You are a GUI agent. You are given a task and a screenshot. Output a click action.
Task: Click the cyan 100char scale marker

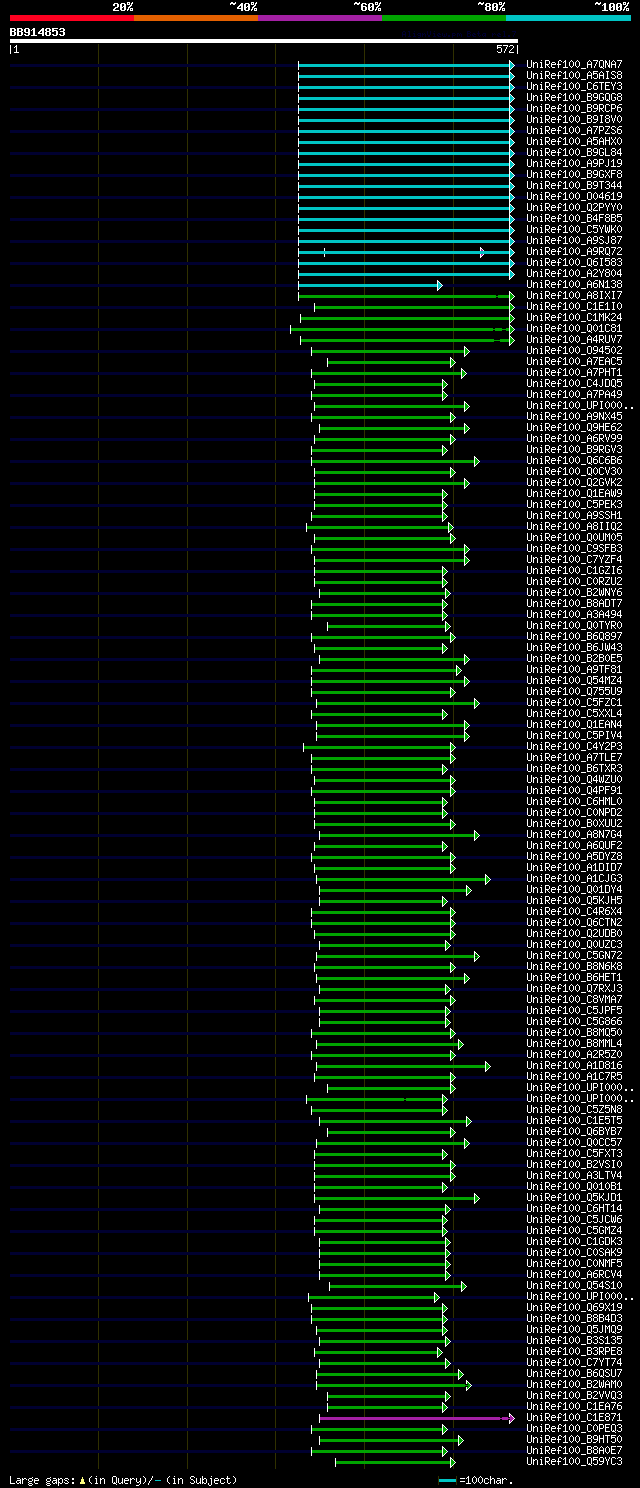coord(447,1480)
